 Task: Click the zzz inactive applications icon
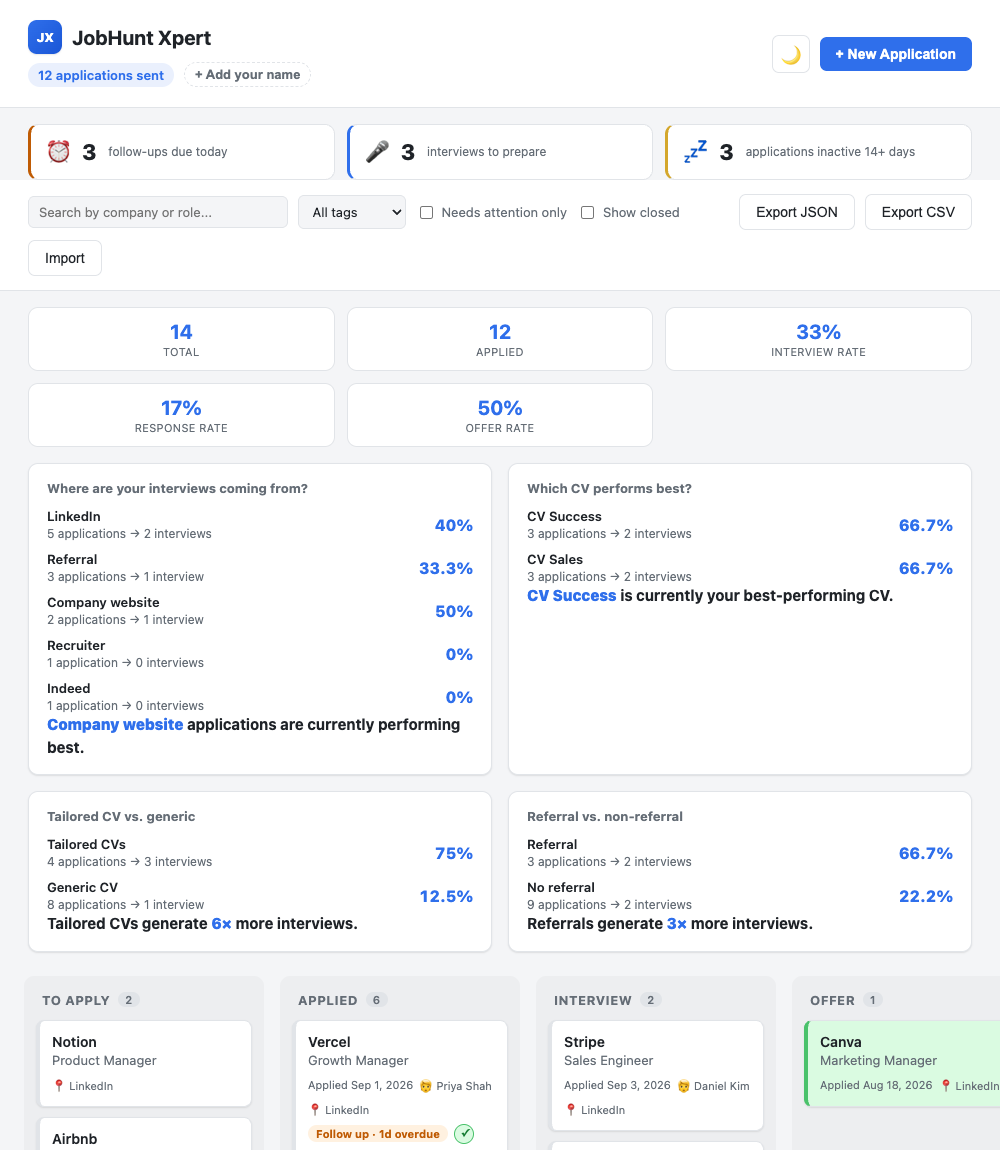pos(696,152)
